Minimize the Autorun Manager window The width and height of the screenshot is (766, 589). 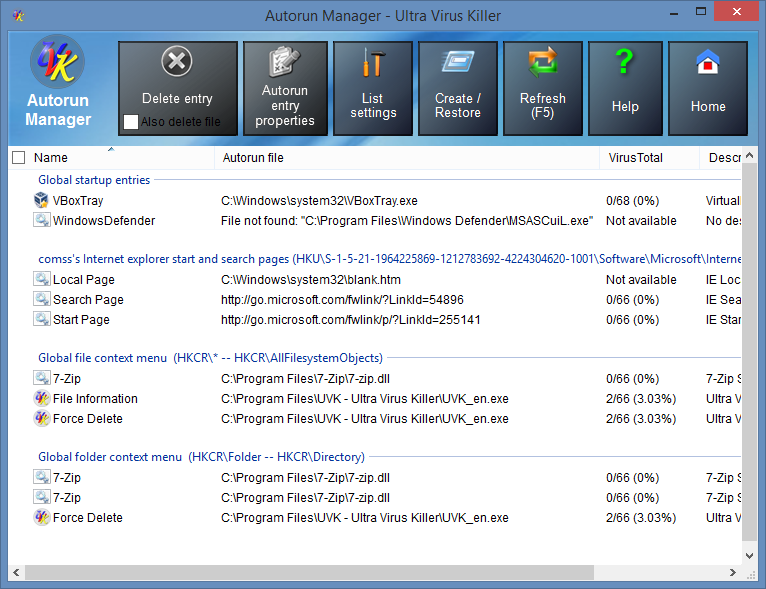pos(674,13)
